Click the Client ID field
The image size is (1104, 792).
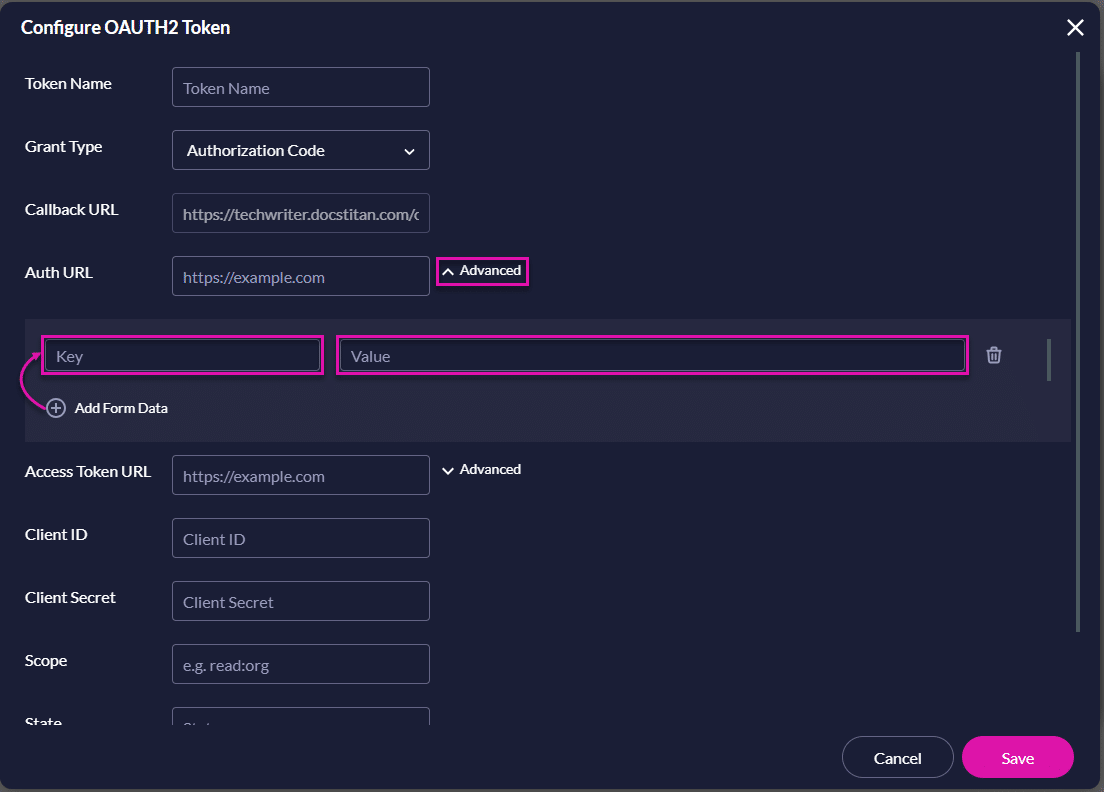click(x=300, y=538)
